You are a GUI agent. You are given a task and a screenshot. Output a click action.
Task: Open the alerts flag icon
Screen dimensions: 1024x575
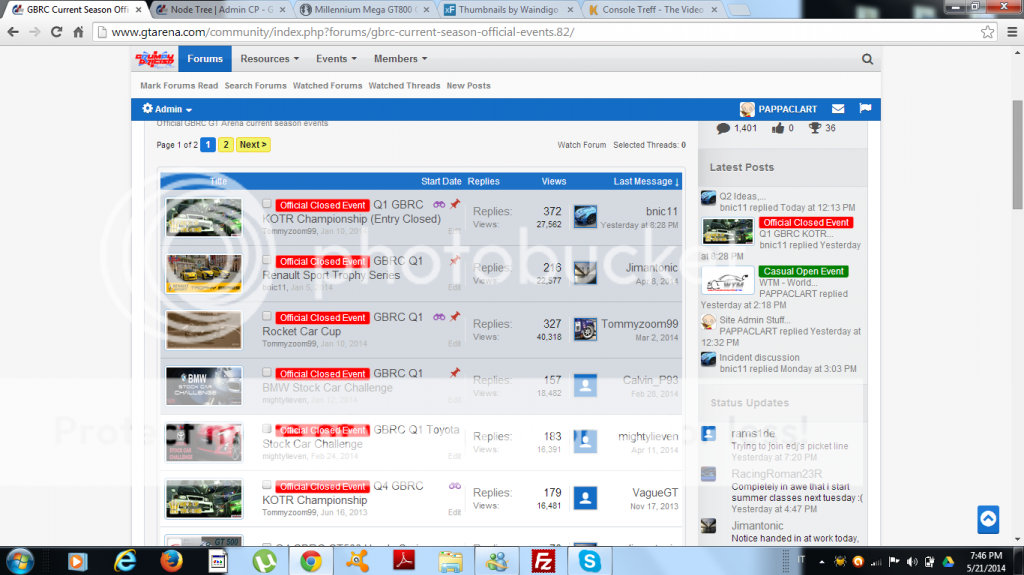tap(865, 108)
